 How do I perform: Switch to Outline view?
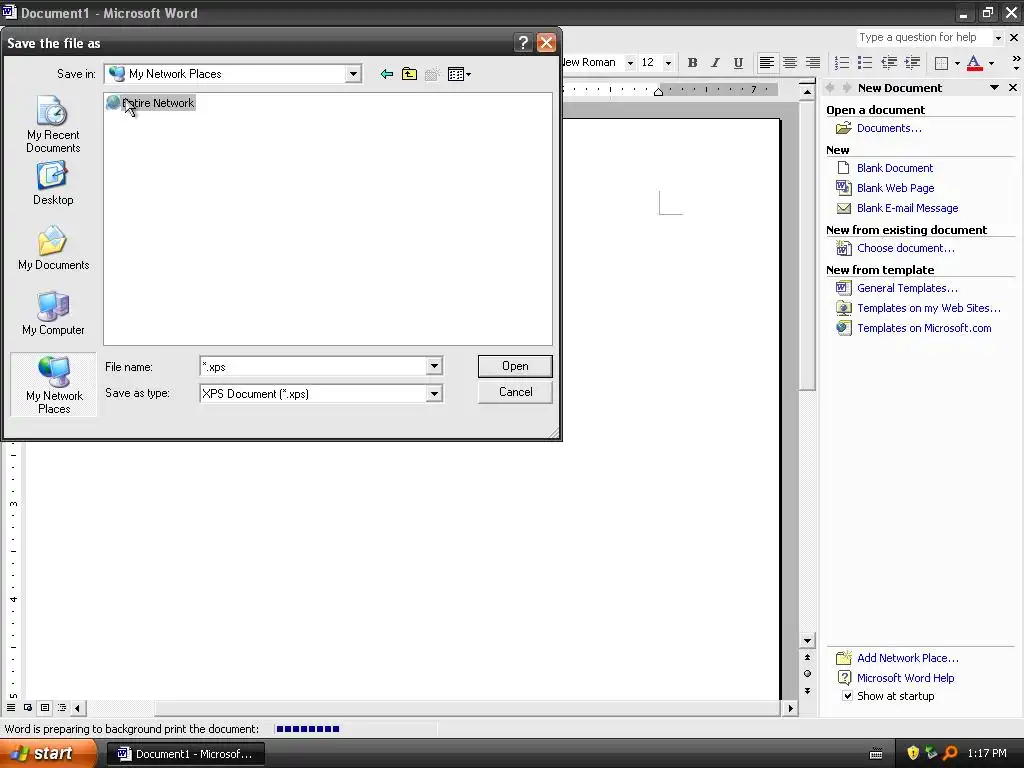click(62, 708)
